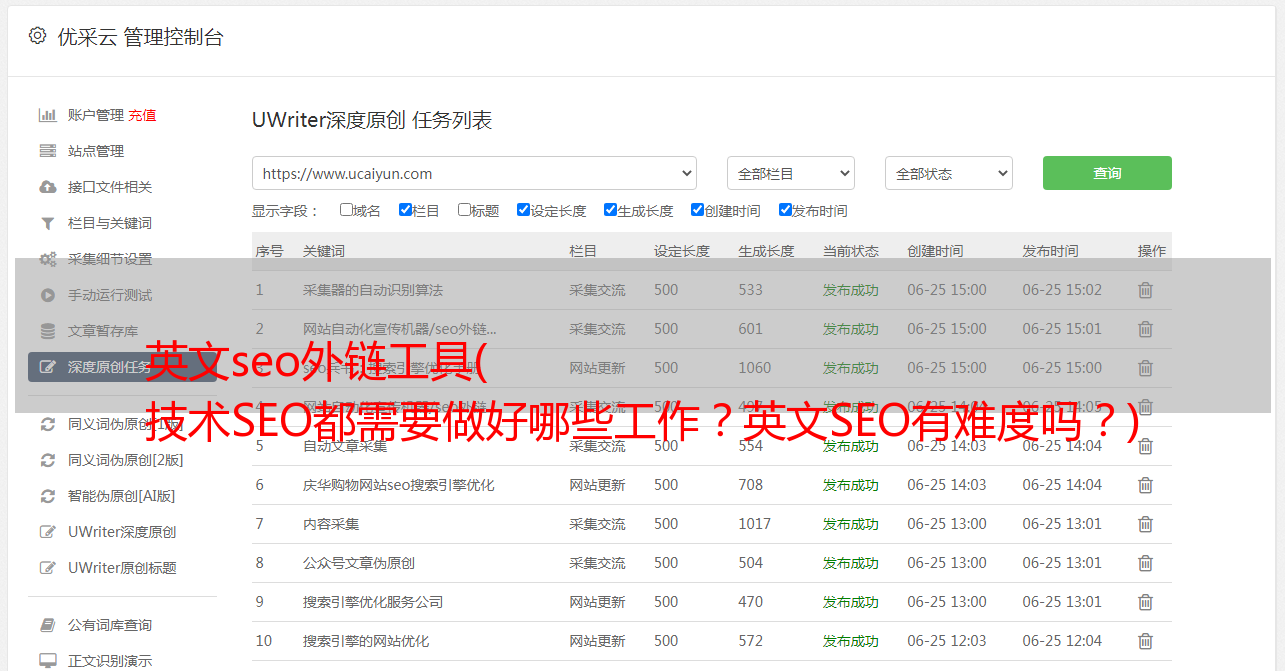The width and height of the screenshot is (1285, 671).
Task: Click the UWriter原创标题 edit icon
Action: (x=47, y=568)
